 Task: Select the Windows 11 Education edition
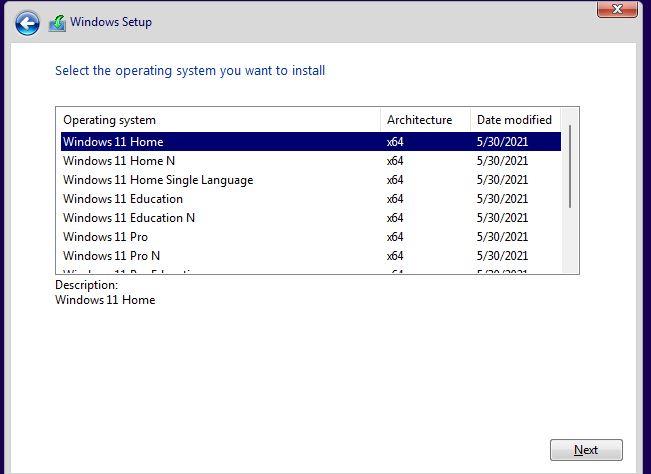point(311,199)
